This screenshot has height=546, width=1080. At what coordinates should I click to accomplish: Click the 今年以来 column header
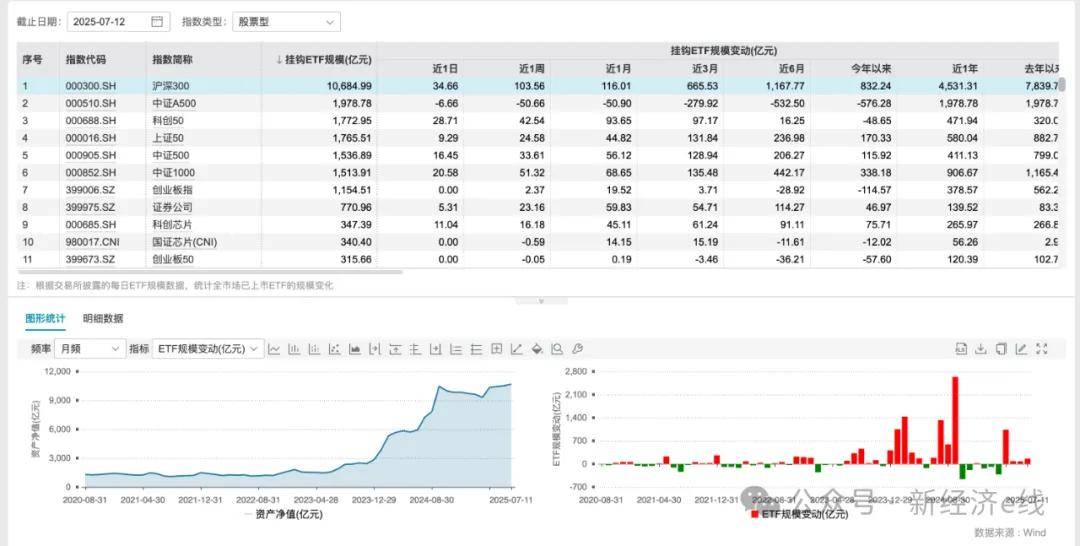tap(871, 69)
